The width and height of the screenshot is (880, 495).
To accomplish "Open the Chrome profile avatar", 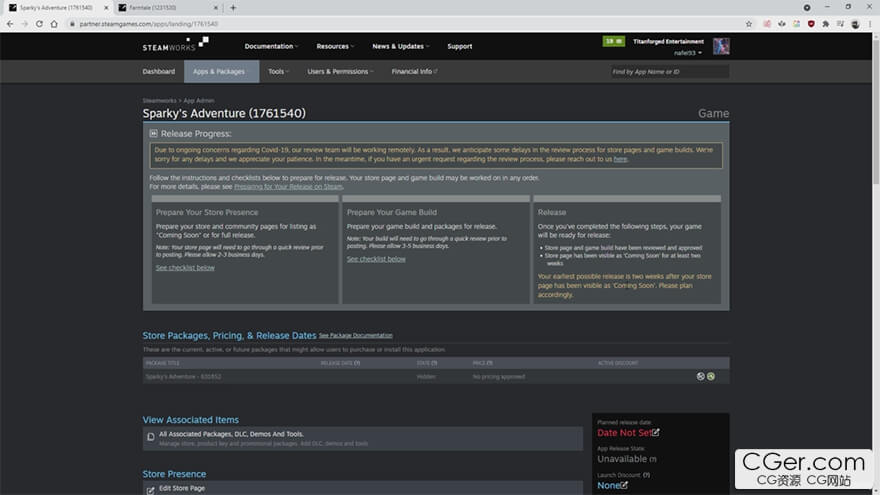I will coord(855,24).
